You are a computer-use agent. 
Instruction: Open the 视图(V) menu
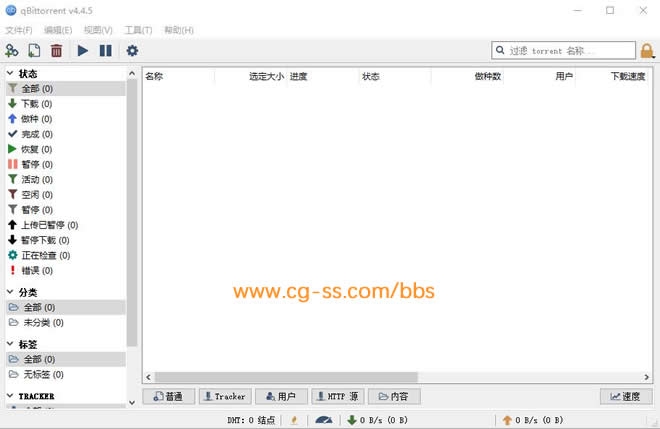(x=98, y=30)
